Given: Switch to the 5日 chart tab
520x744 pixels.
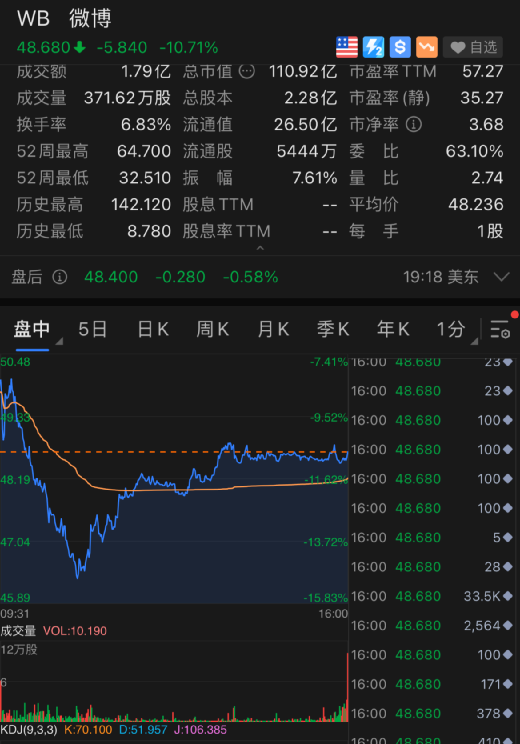Looking at the screenshot, I should 93,329.
